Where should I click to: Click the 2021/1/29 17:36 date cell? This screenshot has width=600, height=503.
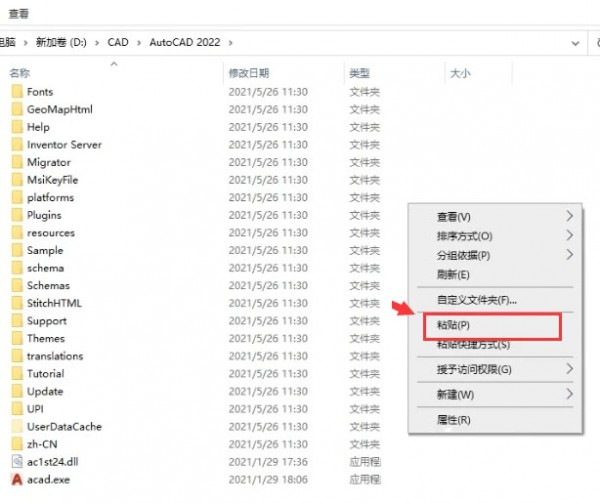(x=268, y=462)
